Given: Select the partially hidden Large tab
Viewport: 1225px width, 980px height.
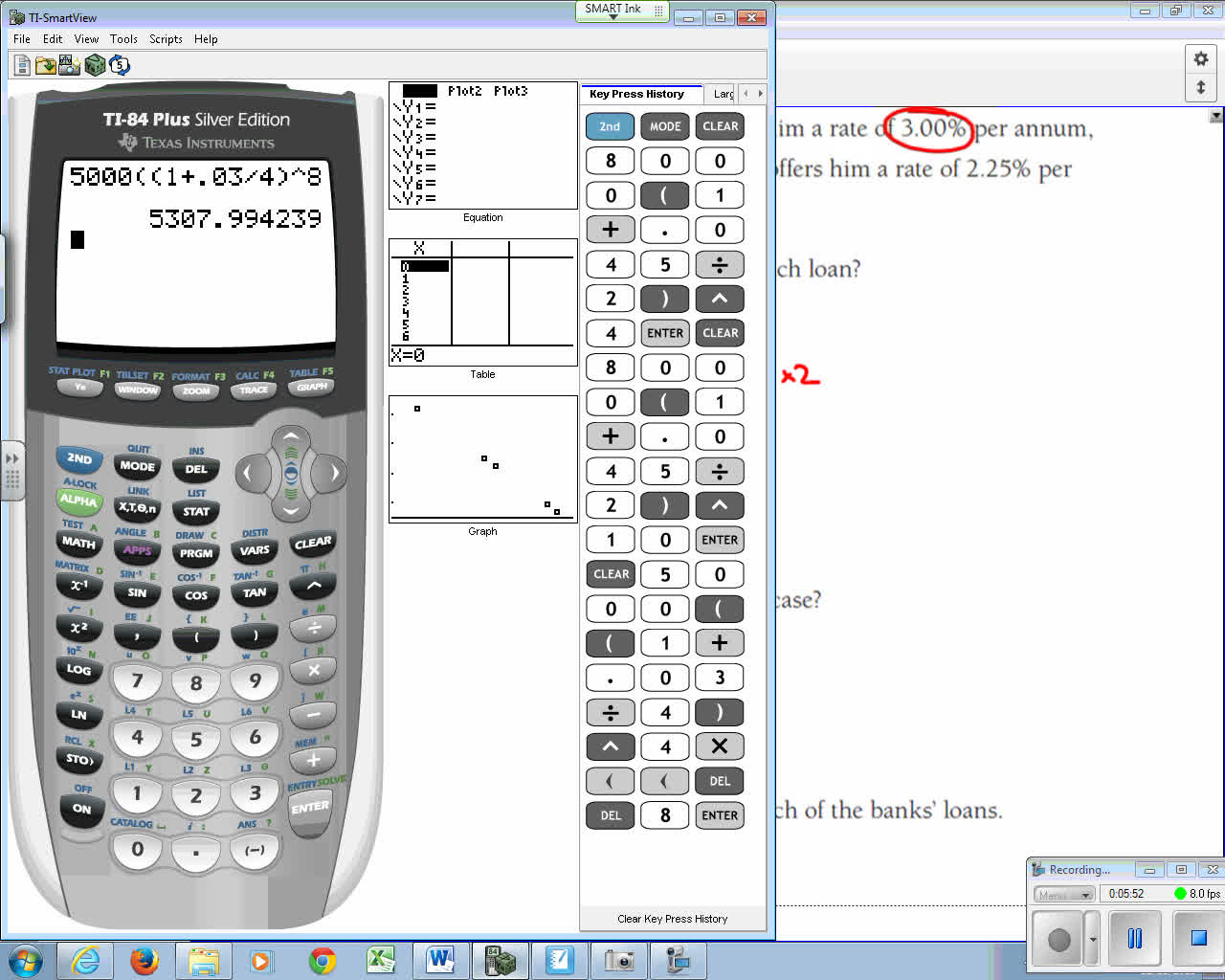Looking at the screenshot, I should click(723, 94).
